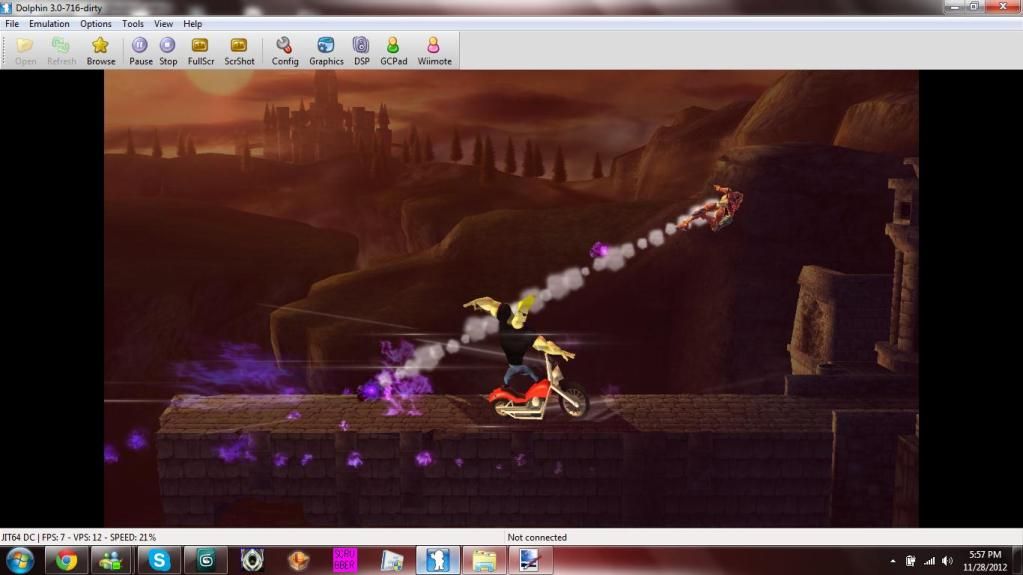
Task: Click the game render area
Action: click(511, 298)
